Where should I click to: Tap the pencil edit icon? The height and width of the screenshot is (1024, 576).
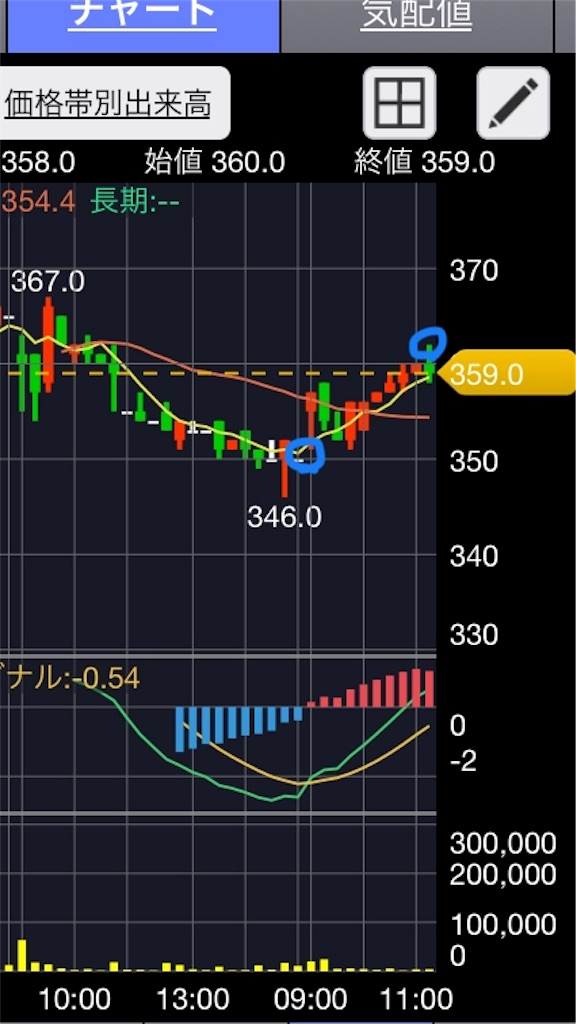click(513, 103)
